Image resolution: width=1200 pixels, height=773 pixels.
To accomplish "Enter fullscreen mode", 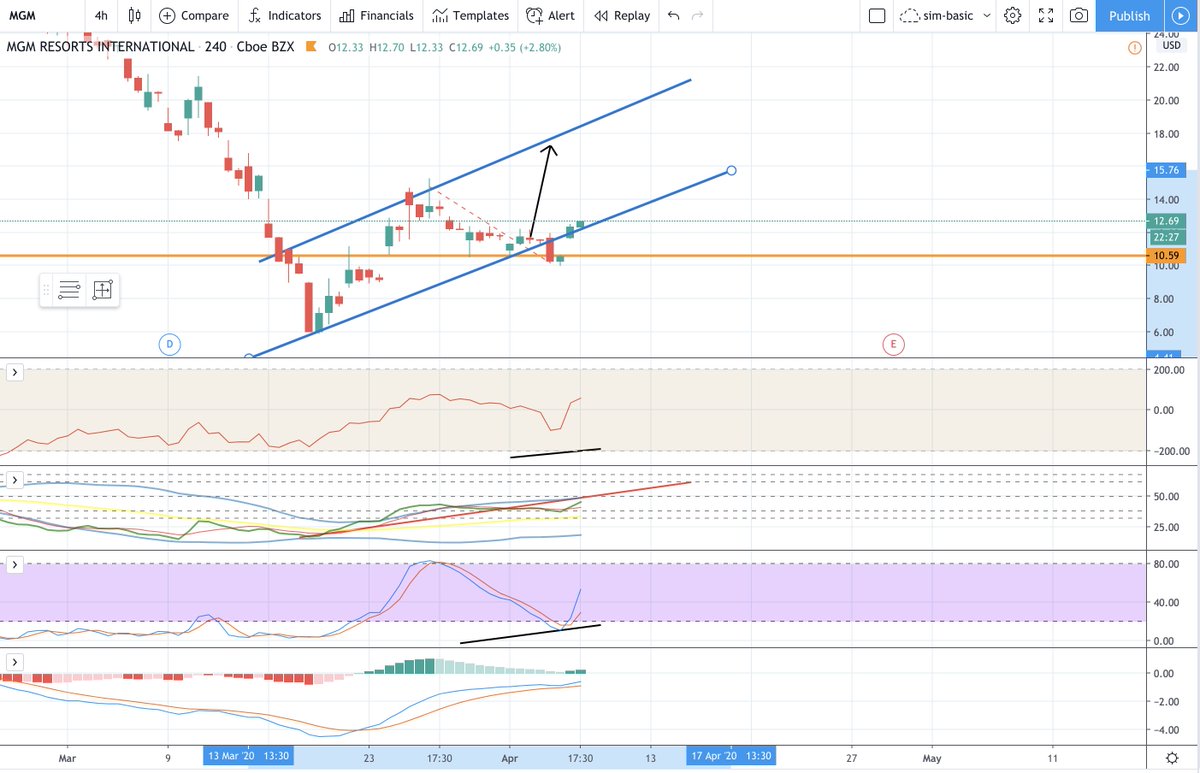I will [x=1046, y=16].
